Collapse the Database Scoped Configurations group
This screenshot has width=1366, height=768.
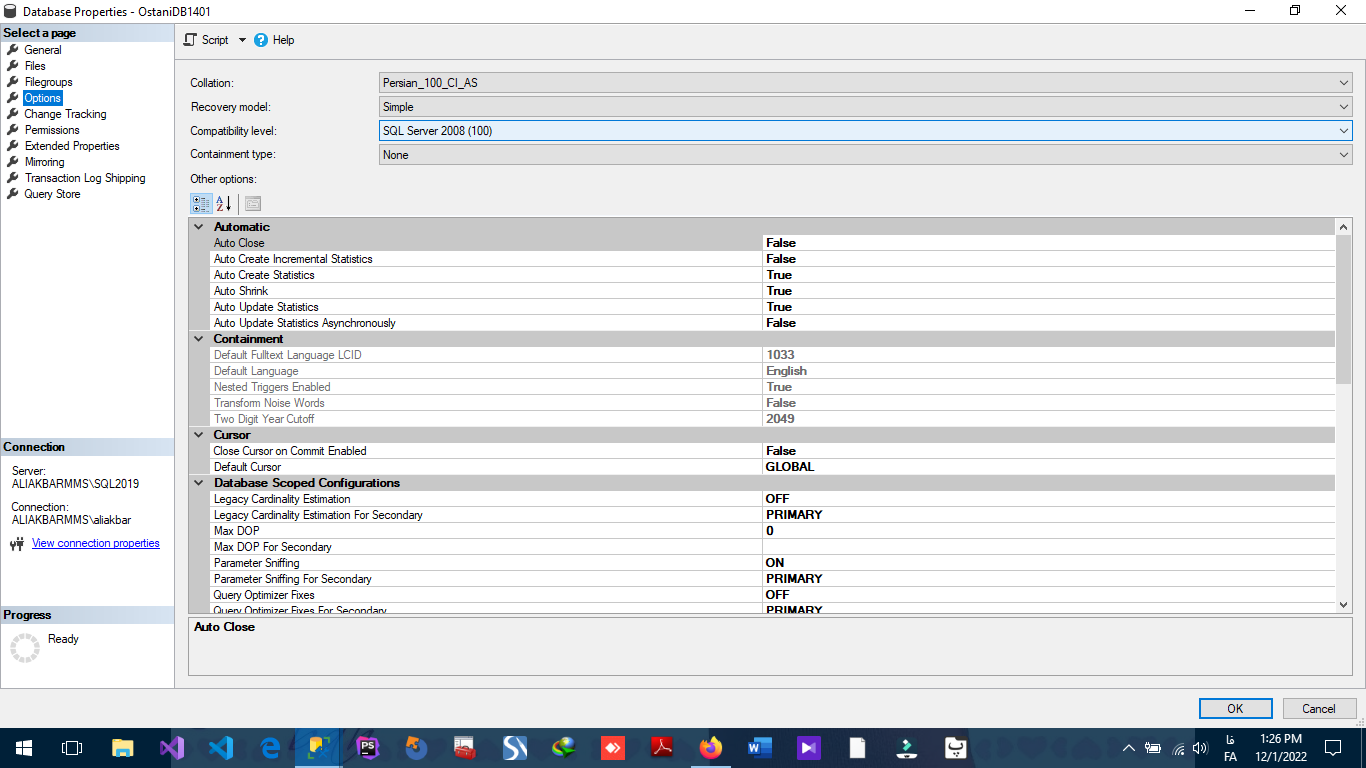[198, 483]
